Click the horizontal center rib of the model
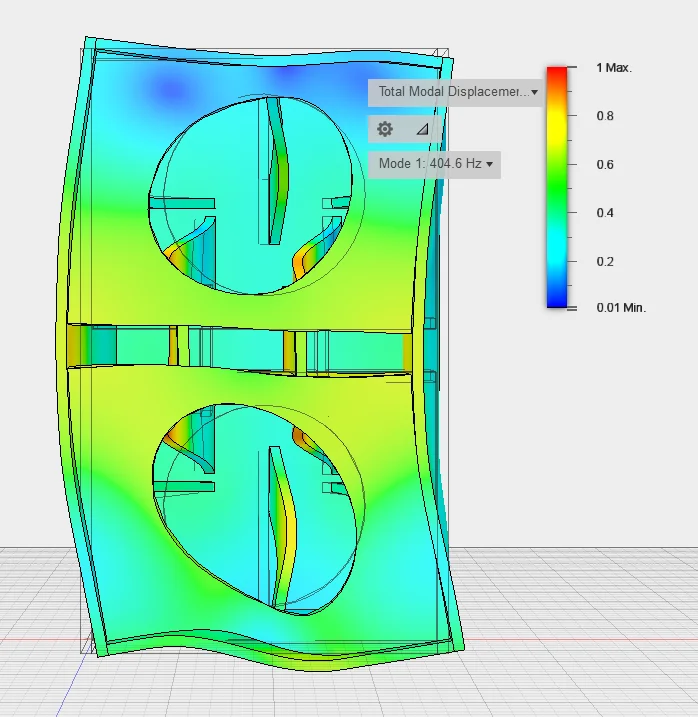Screen dimensions: 698x717 pyautogui.click(x=240, y=346)
